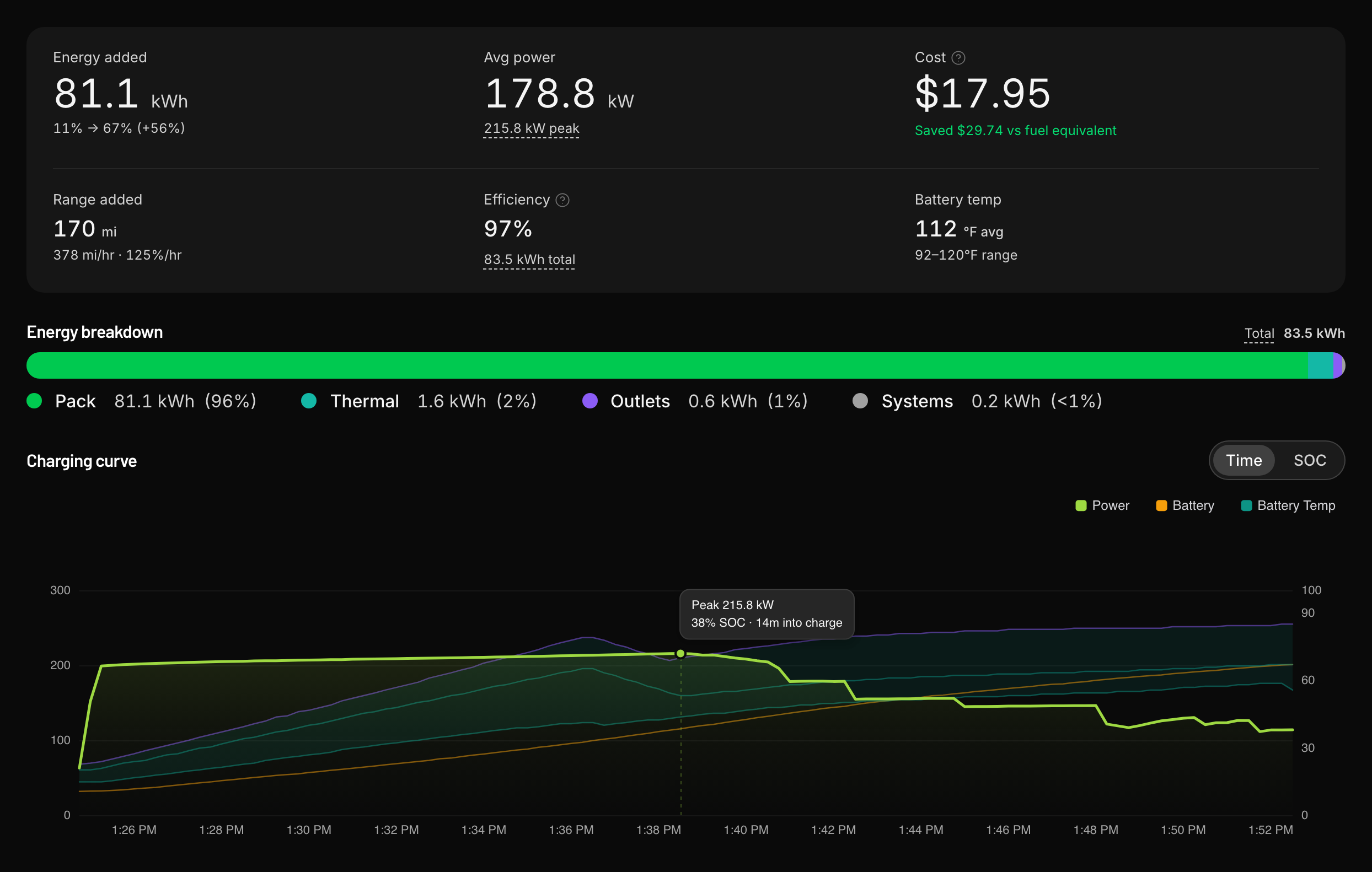Click the 170 mi range added value

click(x=85, y=229)
